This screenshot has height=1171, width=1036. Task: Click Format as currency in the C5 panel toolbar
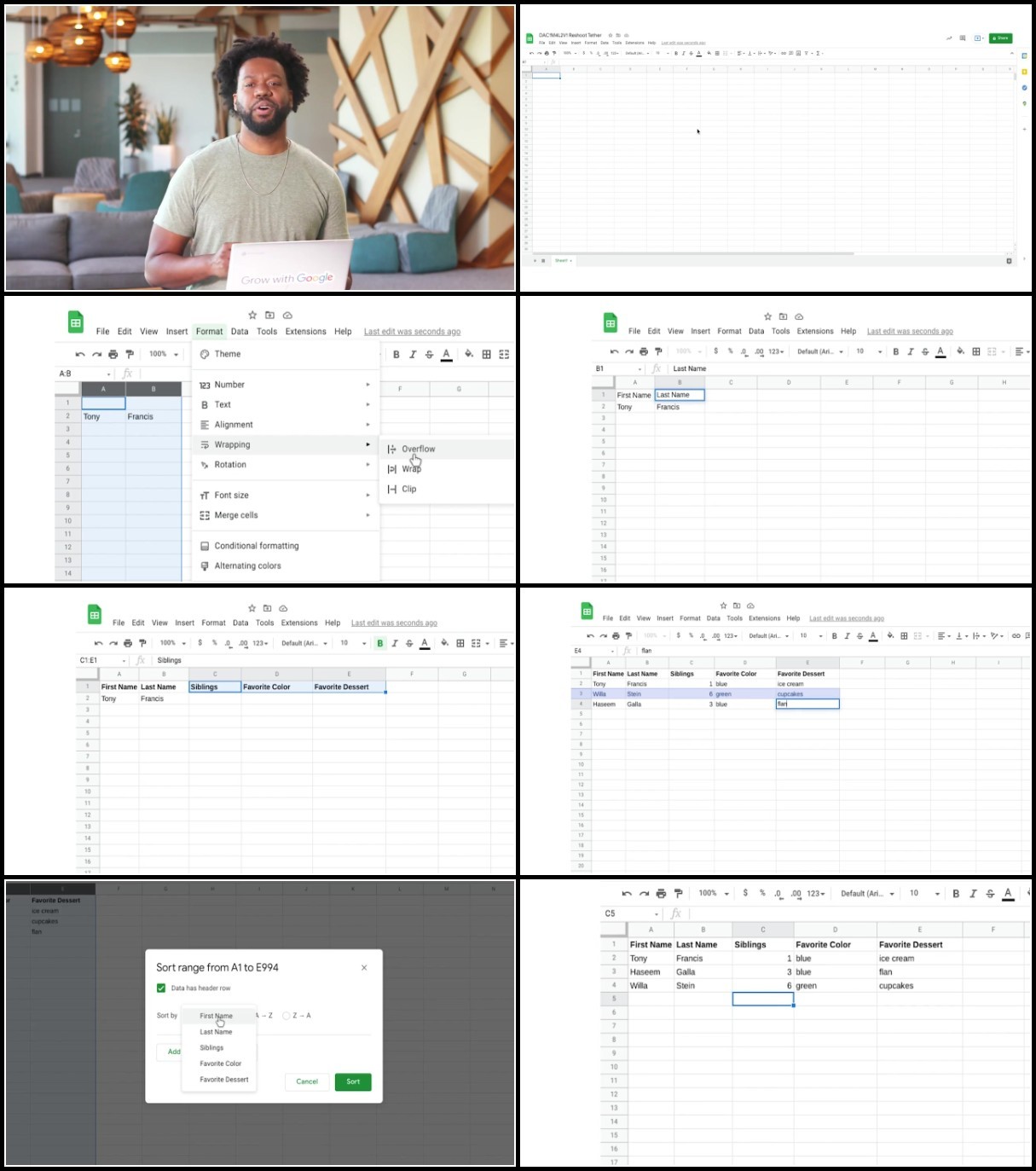(745, 893)
